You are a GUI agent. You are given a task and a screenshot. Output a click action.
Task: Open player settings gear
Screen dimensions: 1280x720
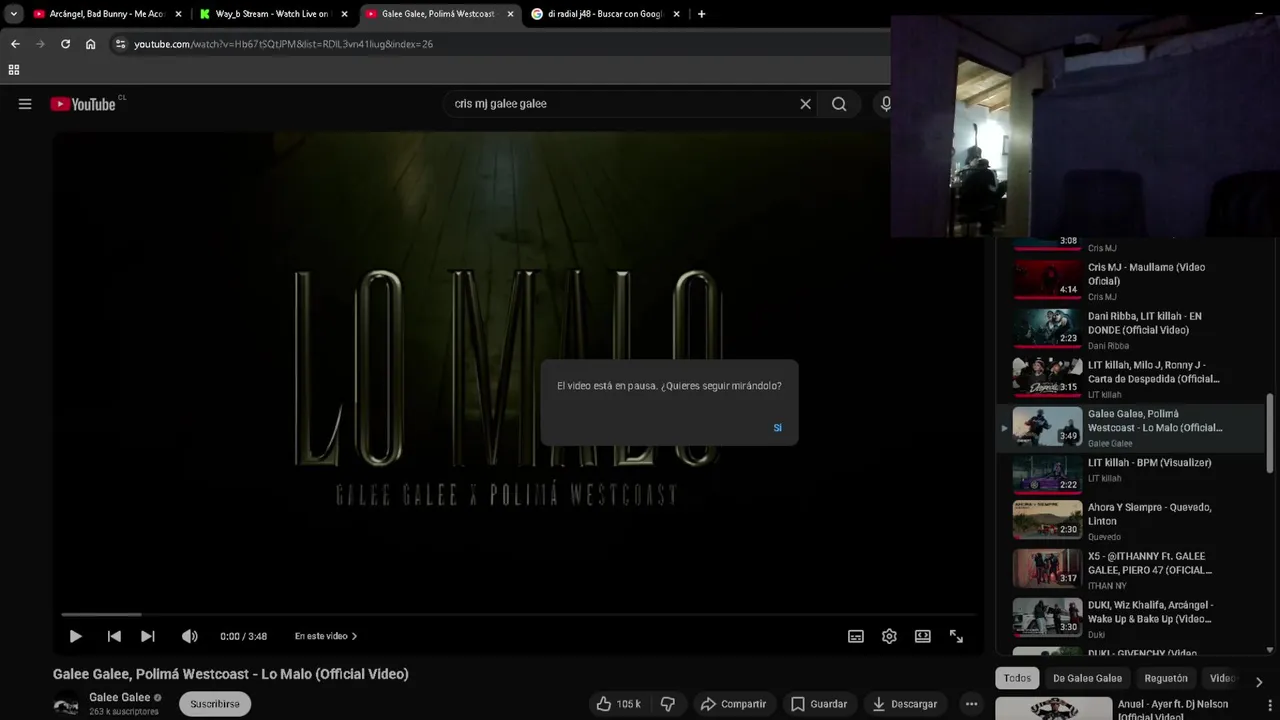point(889,636)
